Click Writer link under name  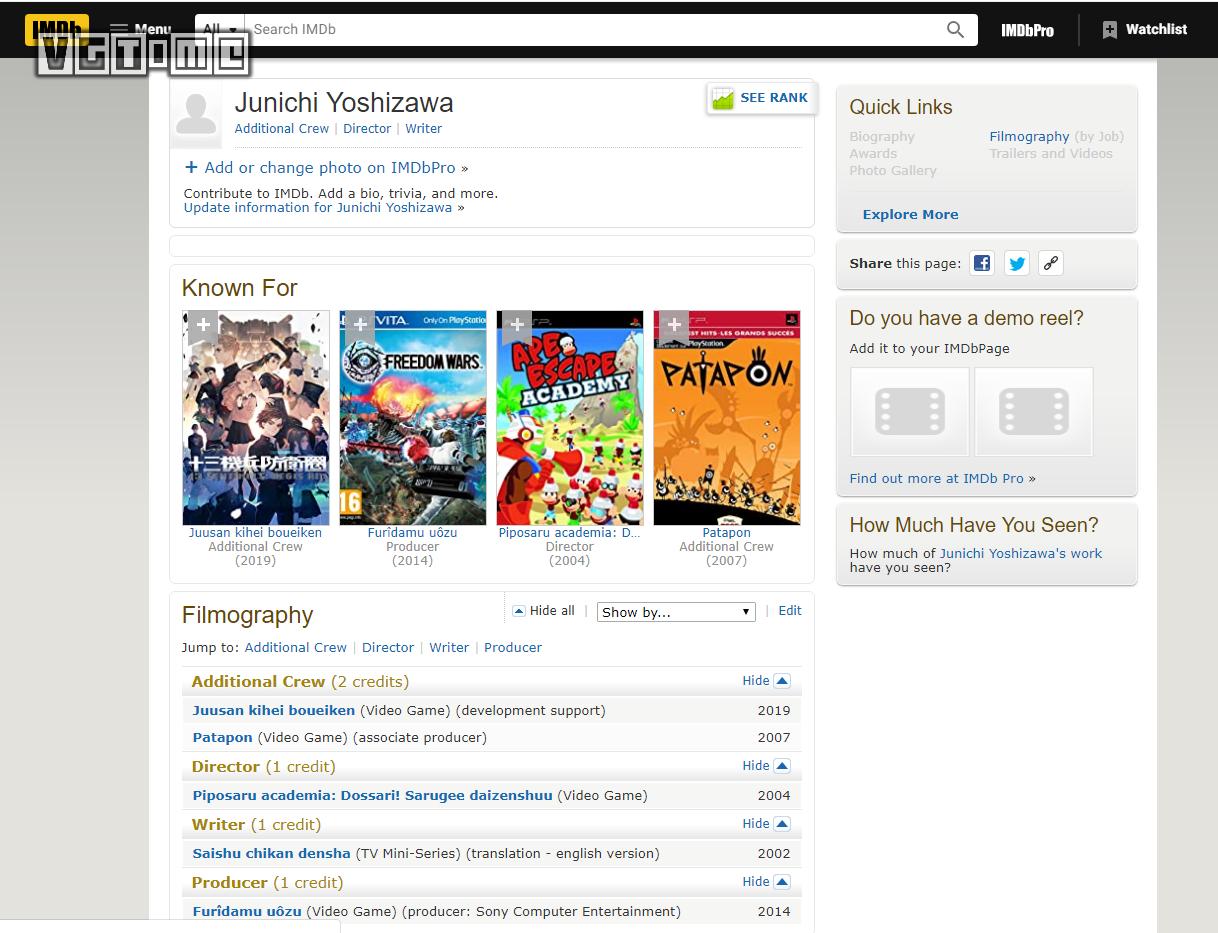click(423, 129)
